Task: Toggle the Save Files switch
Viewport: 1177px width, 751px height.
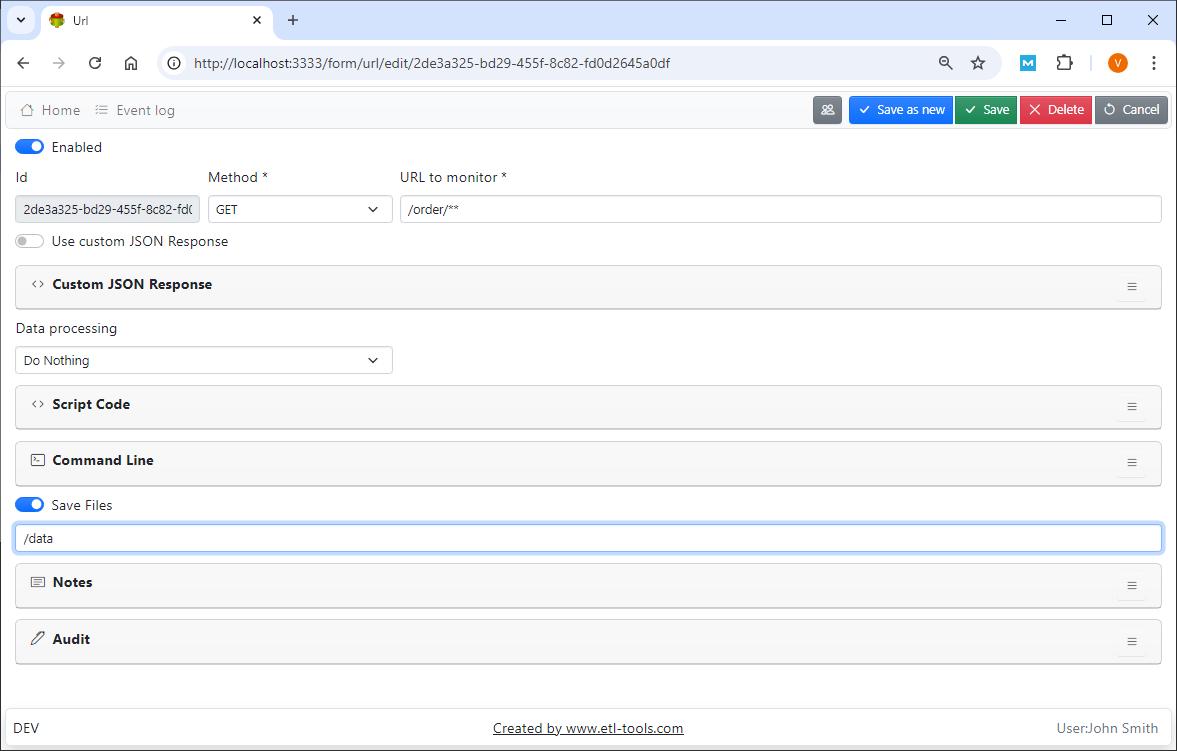Action: pyautogui.click(x=29, y=505)
